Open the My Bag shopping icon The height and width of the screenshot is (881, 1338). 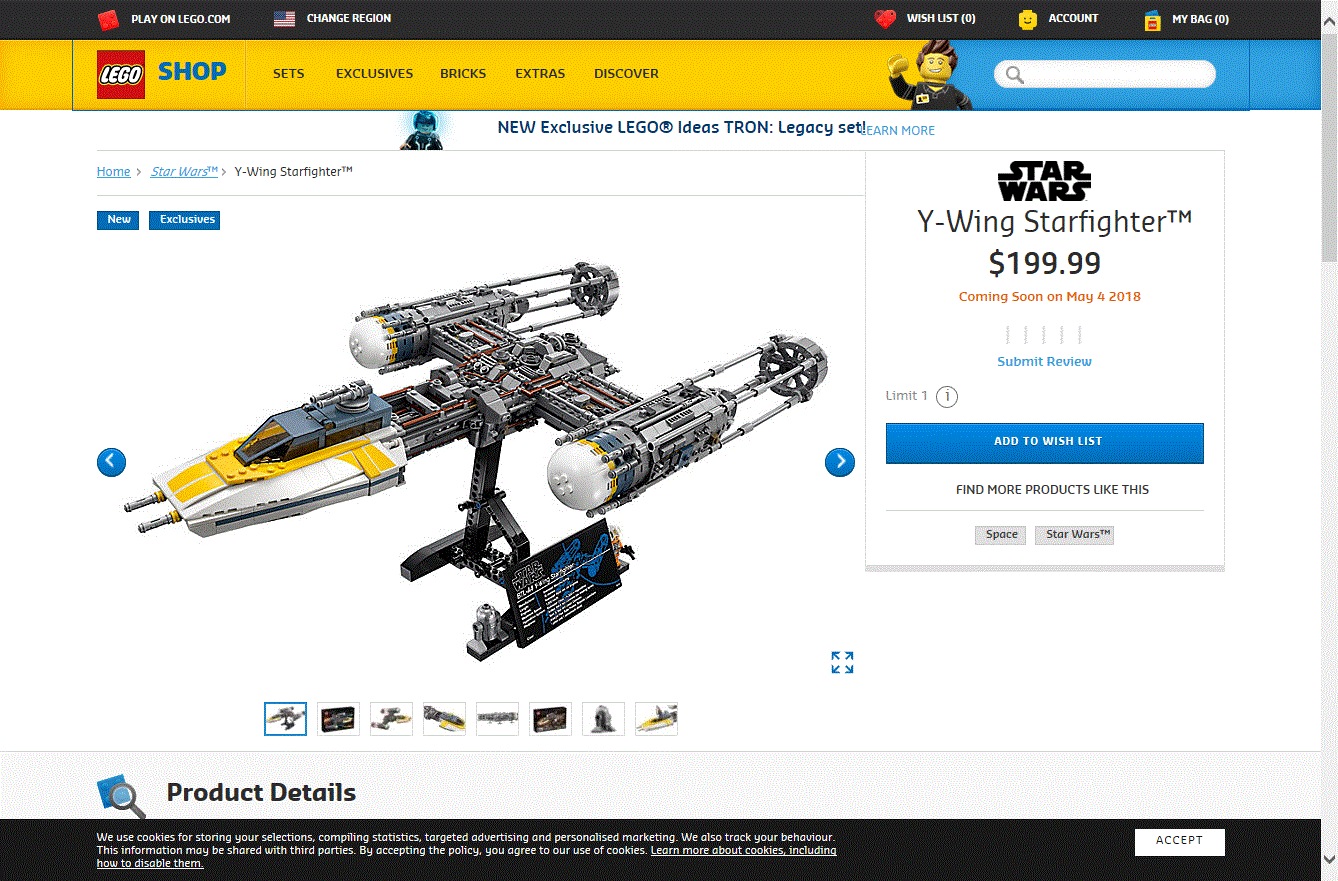(1152, 20)
